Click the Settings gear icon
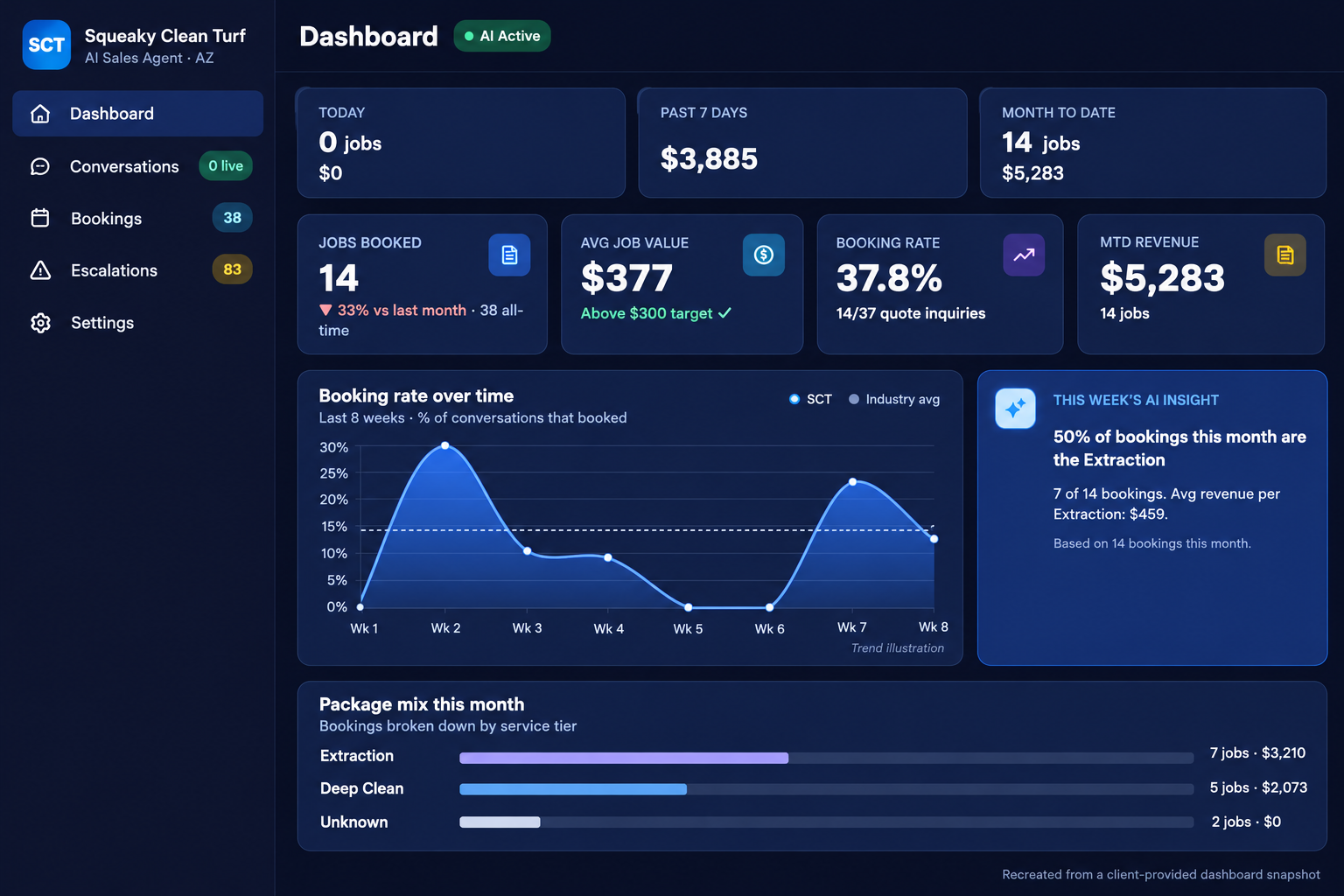The width and height of the screenshot is (1344, 896). coord(40,323)
